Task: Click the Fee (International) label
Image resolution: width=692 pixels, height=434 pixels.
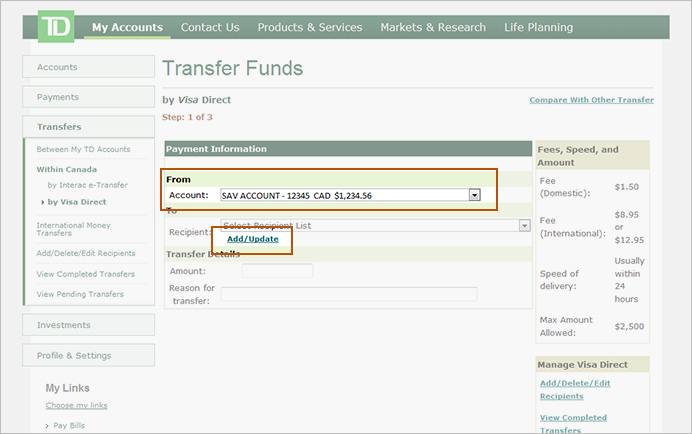Action: coord(573,227)
